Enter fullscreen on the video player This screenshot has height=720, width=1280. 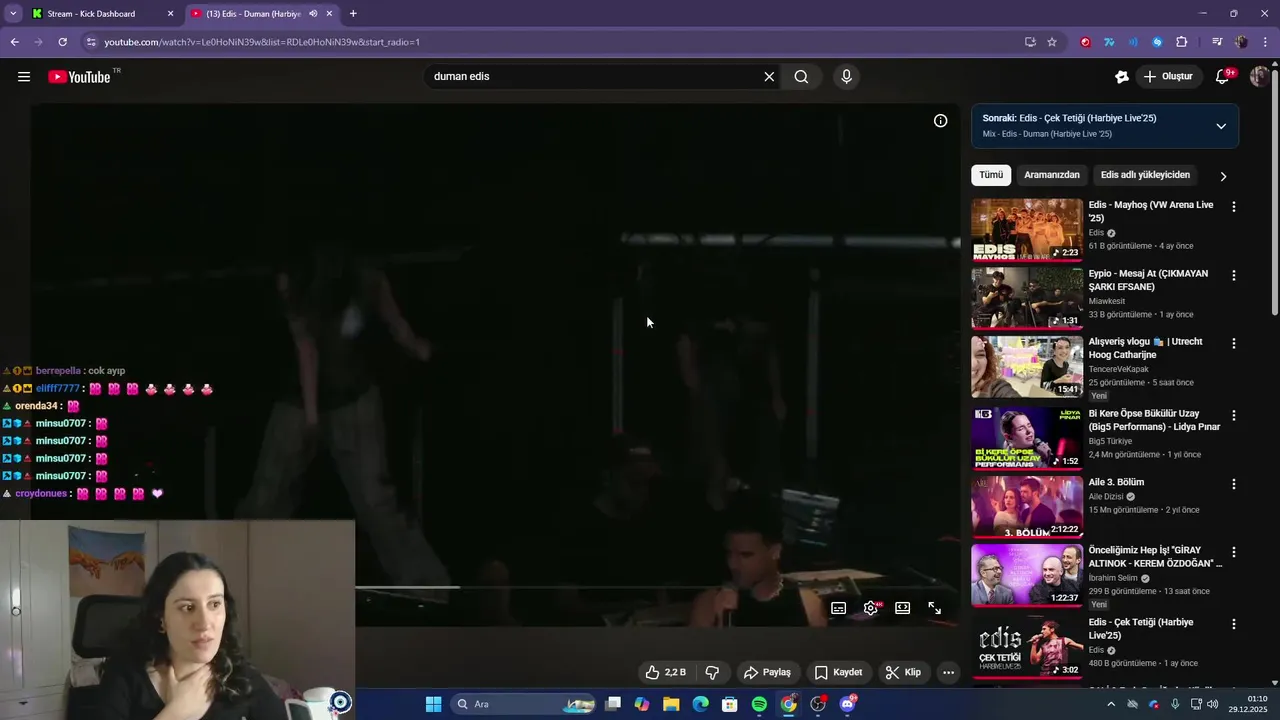pos(935,608)
